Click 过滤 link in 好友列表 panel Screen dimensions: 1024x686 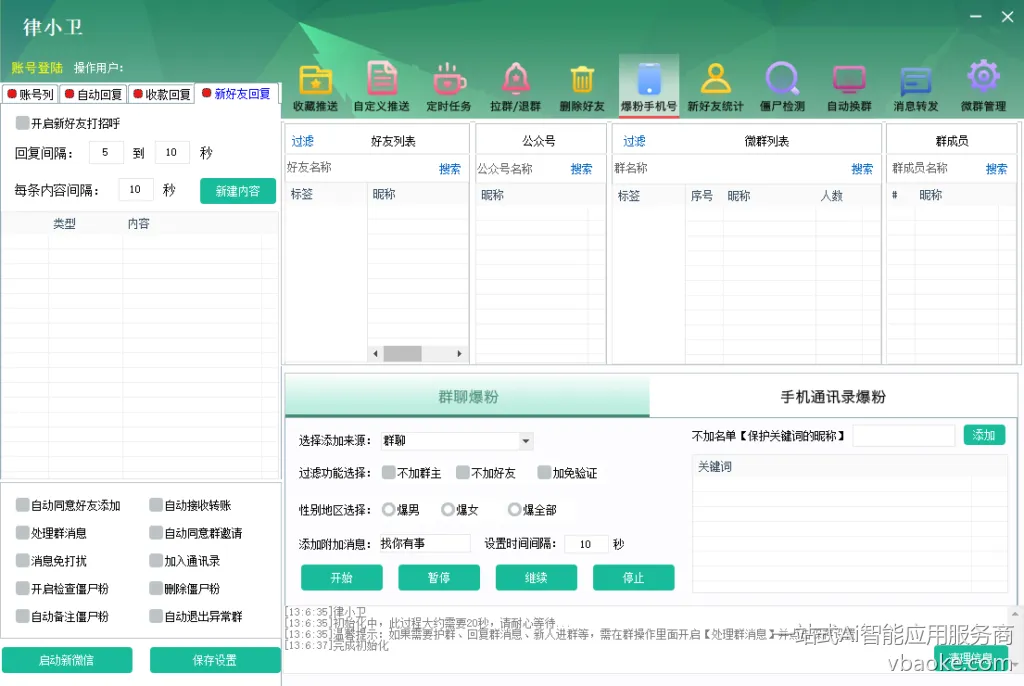(302, 141)
